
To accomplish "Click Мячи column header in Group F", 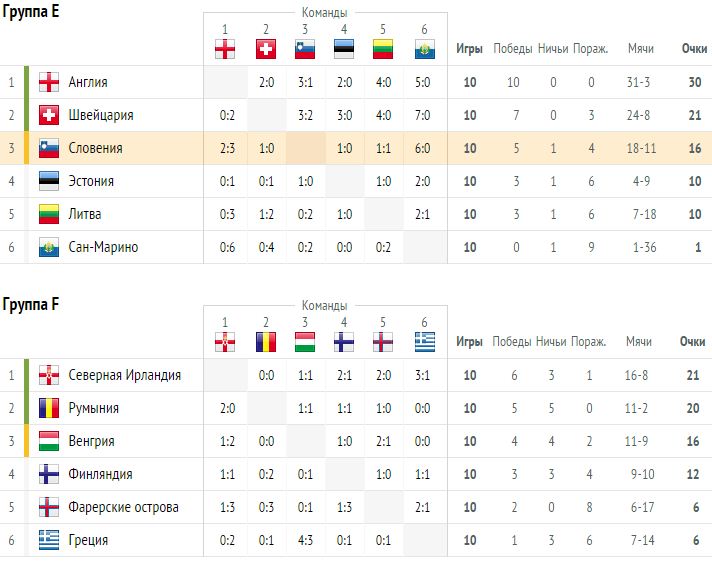I will [639, 341].
